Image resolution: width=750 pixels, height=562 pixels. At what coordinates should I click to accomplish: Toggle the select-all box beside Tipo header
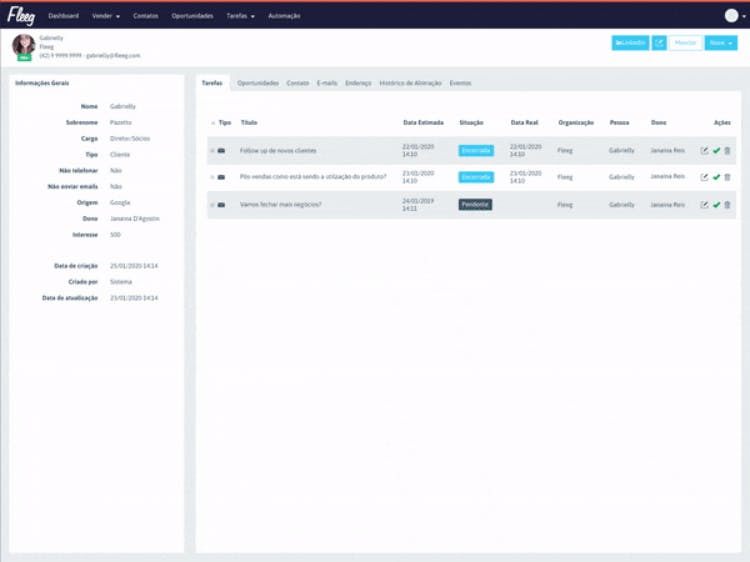tap(213, 123)
